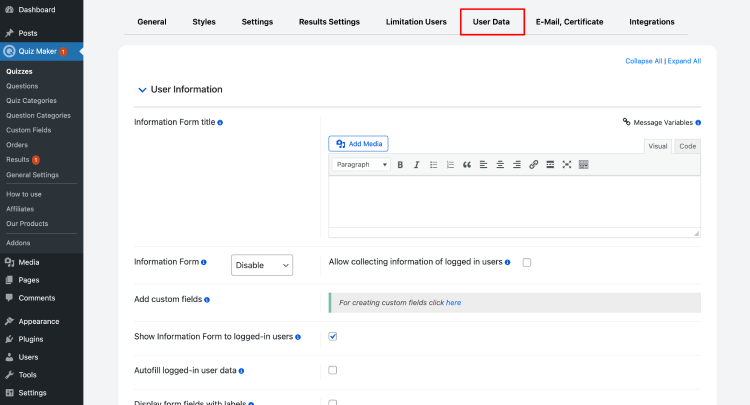Switch editor to Code mode

tap(687, 146)
